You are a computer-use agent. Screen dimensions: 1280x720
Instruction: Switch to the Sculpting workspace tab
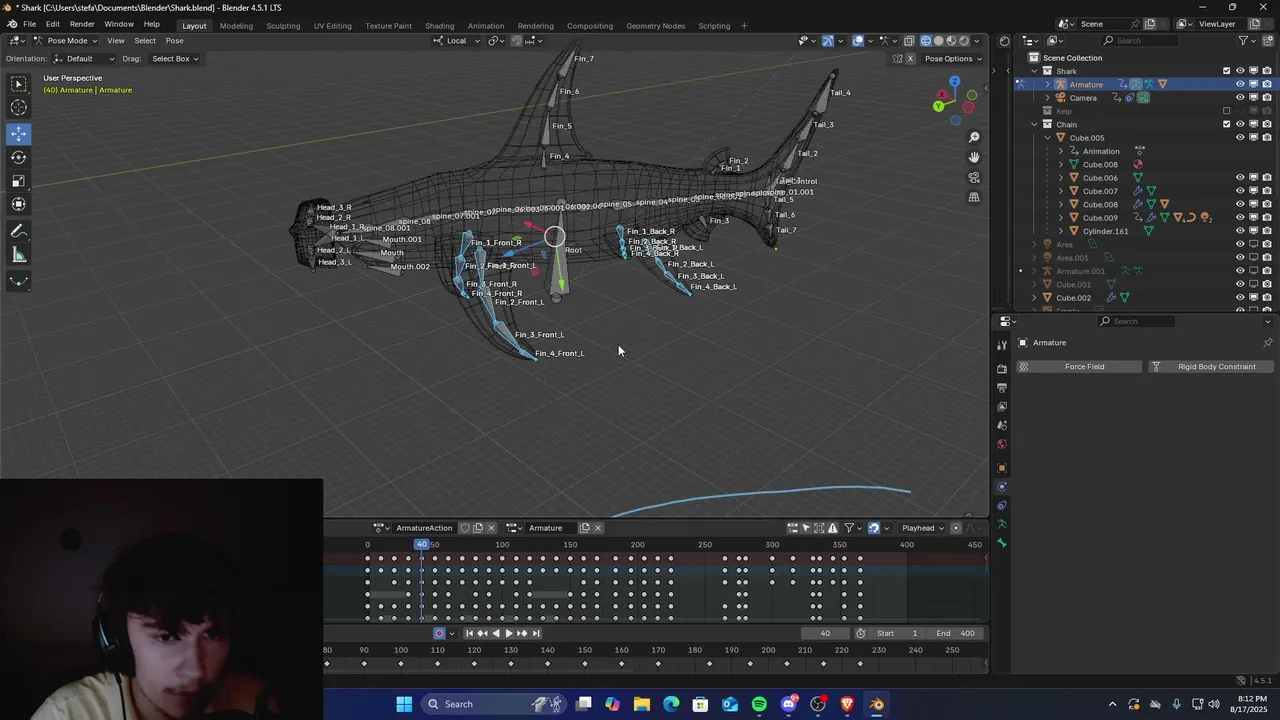pos(283,25)
